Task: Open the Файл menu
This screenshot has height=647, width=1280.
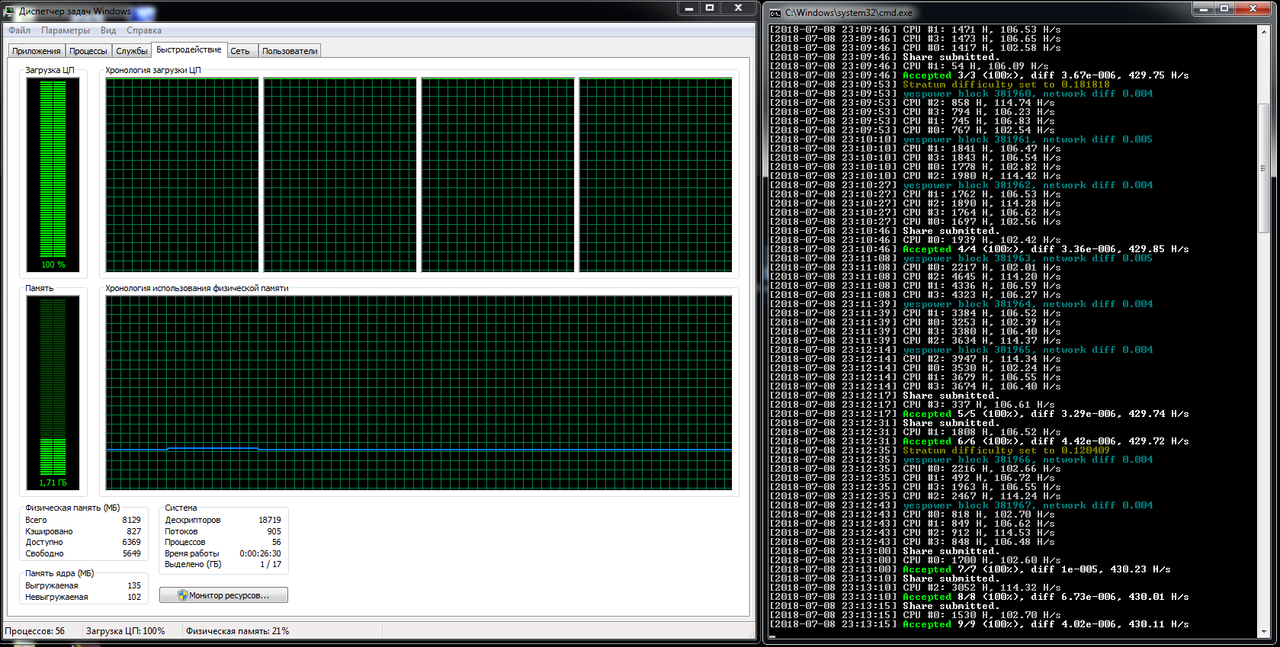Action: click(18, 31)
